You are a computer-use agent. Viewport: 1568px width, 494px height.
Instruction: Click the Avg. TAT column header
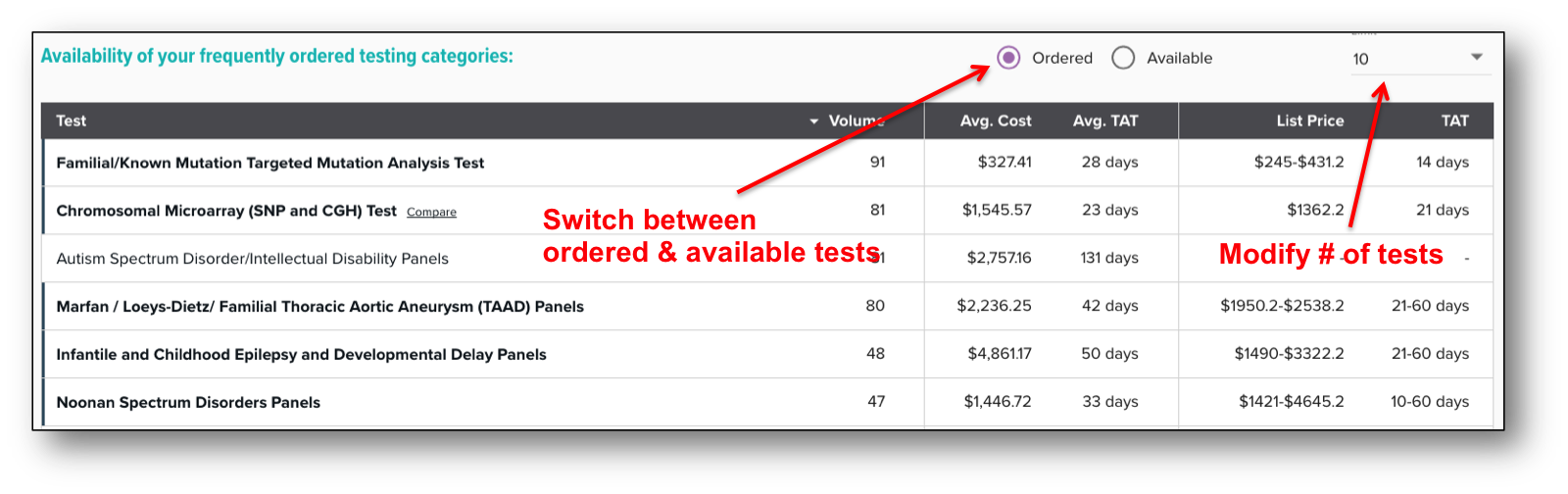tap(1104, 121)
